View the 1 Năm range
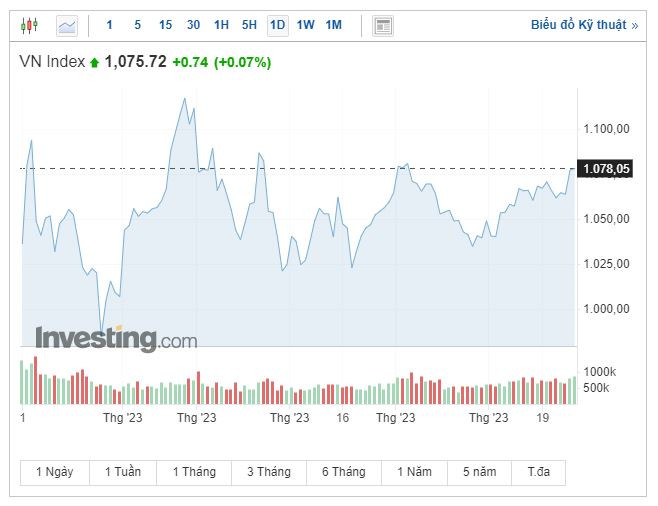Image resolution: width=658 pixels, height=506 pixels. (414, 472)
